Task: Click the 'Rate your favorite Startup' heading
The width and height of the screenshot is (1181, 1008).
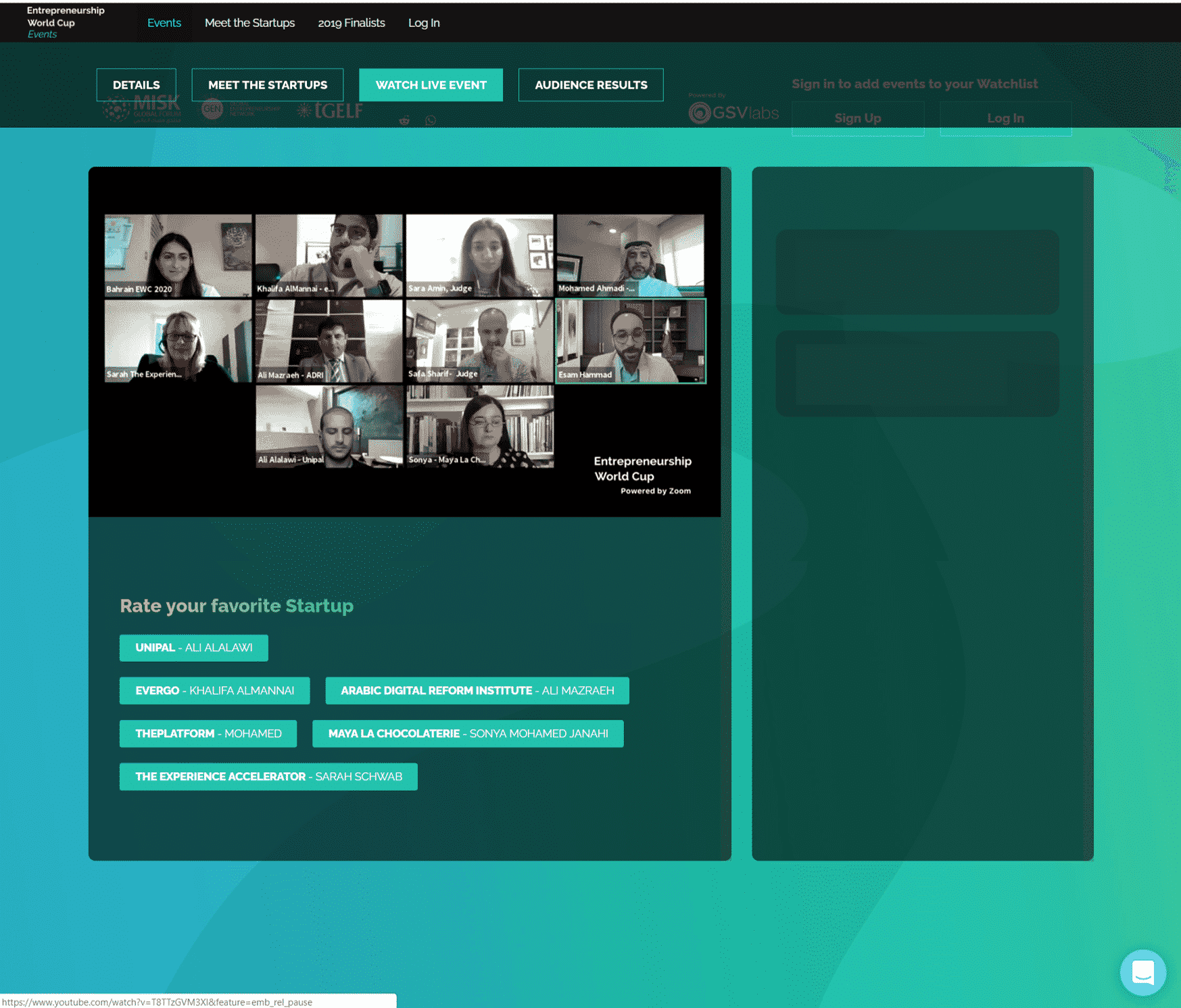Action: tap(237, 606)
